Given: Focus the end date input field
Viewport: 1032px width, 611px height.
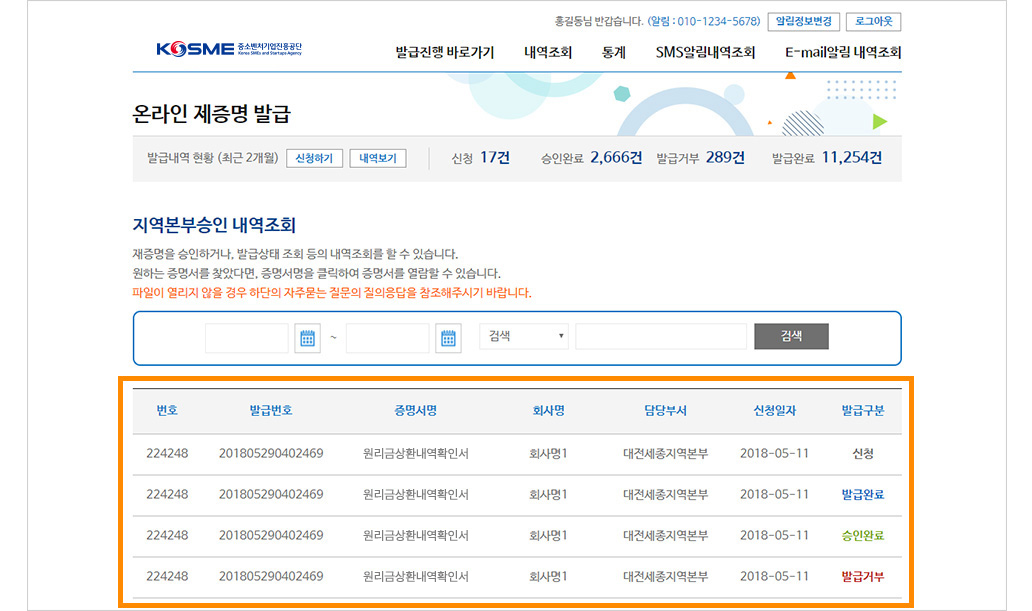Looking at the screenshot, I should pyautogui.click(x=388, y=338).
